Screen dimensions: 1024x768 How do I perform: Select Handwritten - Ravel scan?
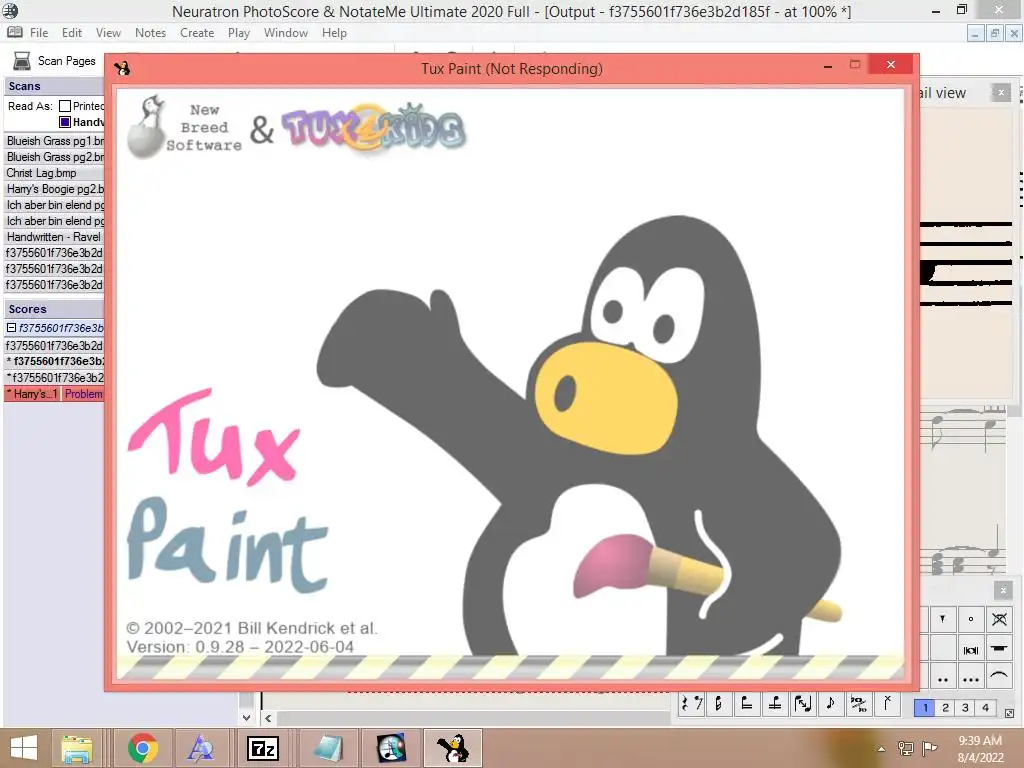click(54, 237)
